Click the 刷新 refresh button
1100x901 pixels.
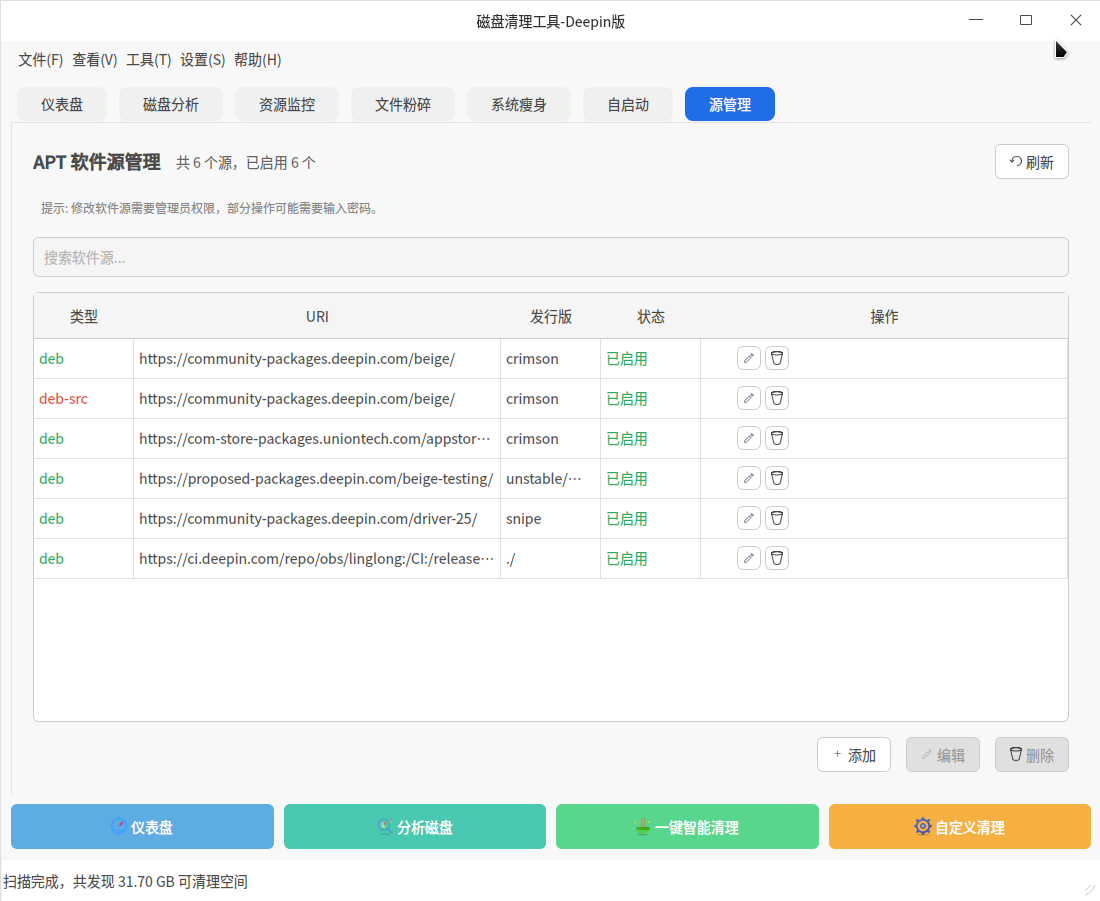(1031, 162)
